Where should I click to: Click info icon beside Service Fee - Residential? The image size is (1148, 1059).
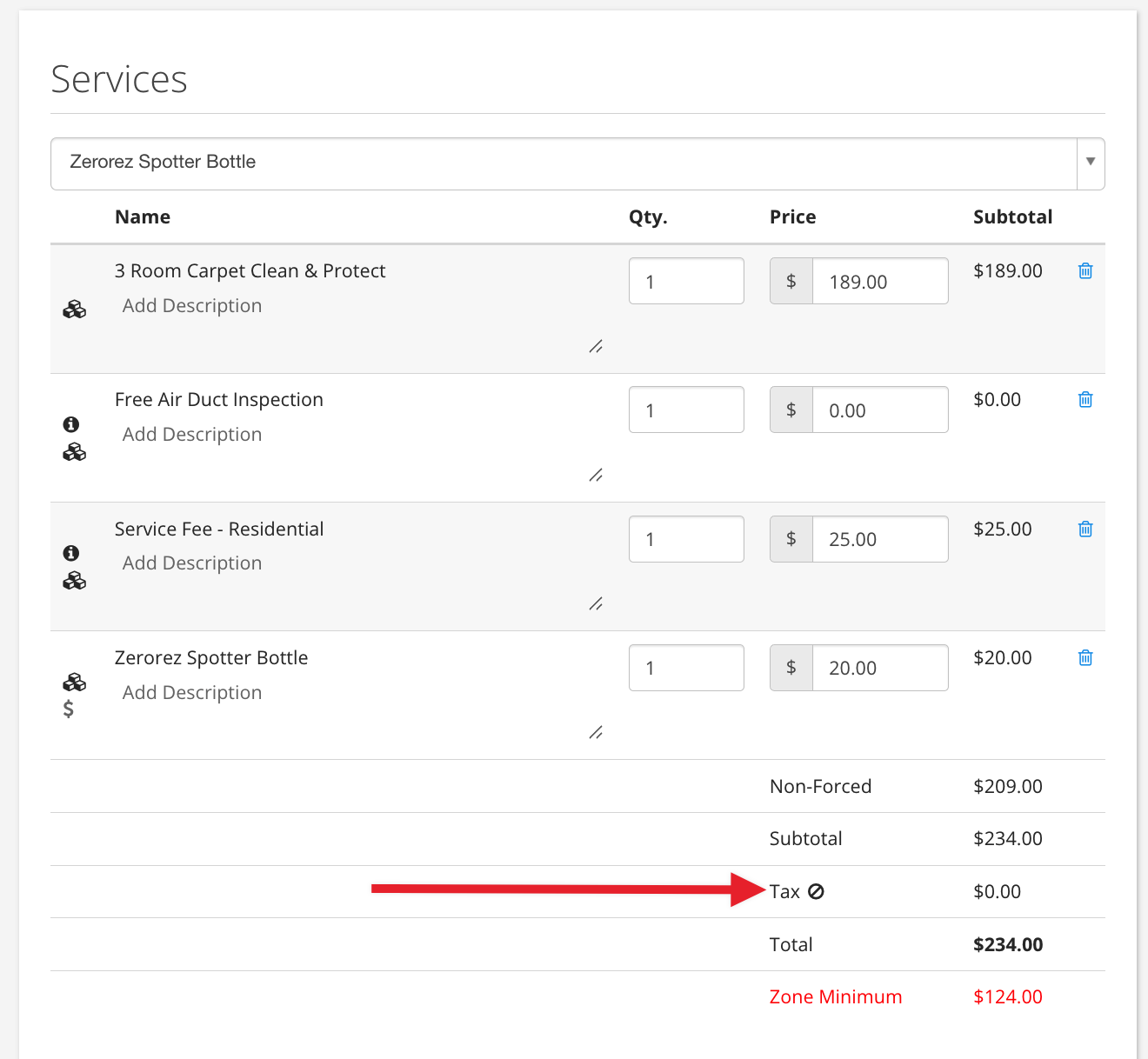[71, 553]
